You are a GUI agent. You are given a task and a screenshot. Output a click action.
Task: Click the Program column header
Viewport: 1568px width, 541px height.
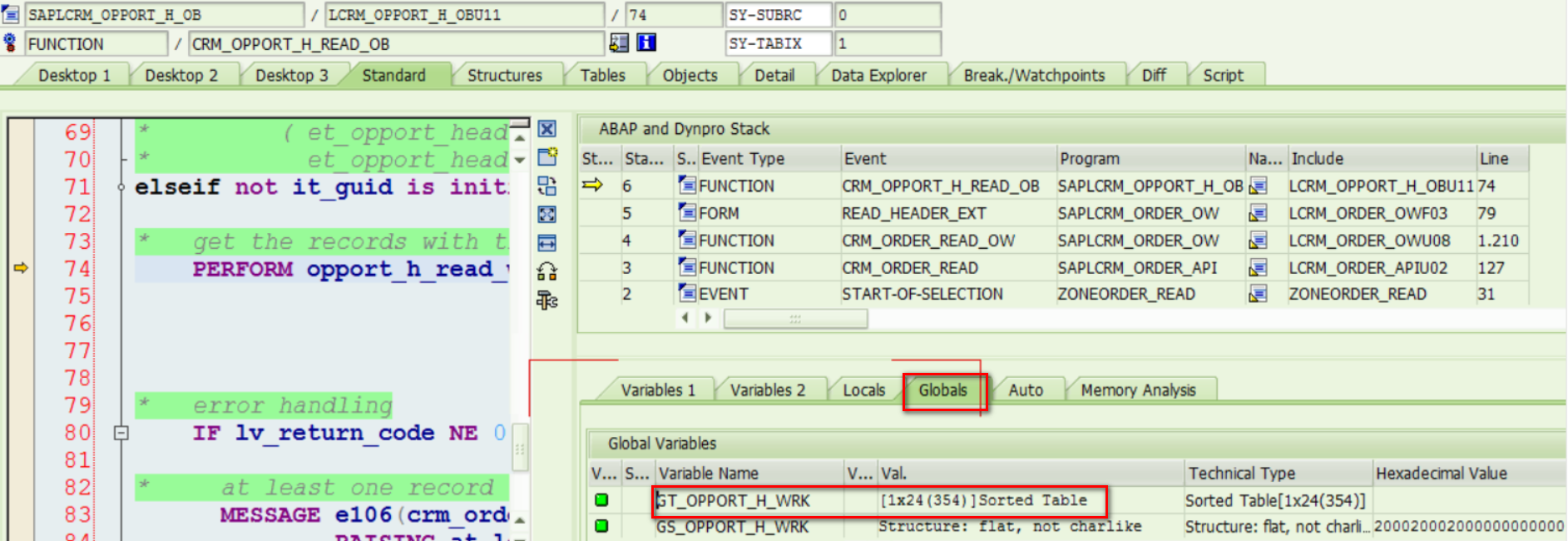[x=1150, y=158]
